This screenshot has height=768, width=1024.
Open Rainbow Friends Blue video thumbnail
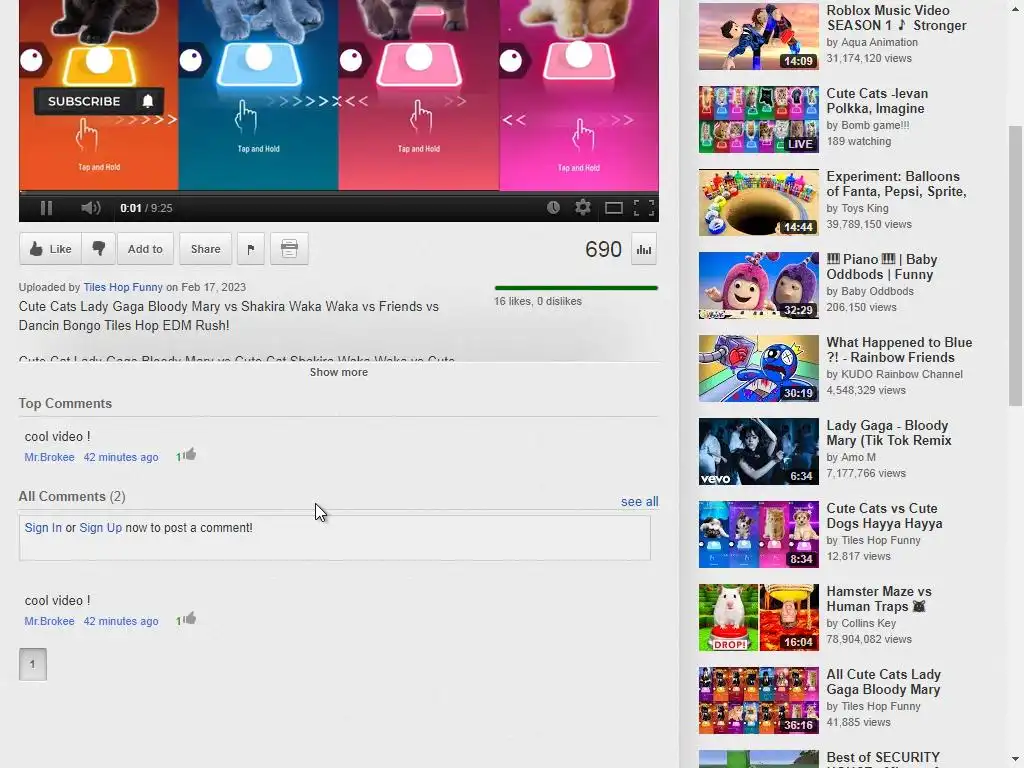[x=758, y=368]
